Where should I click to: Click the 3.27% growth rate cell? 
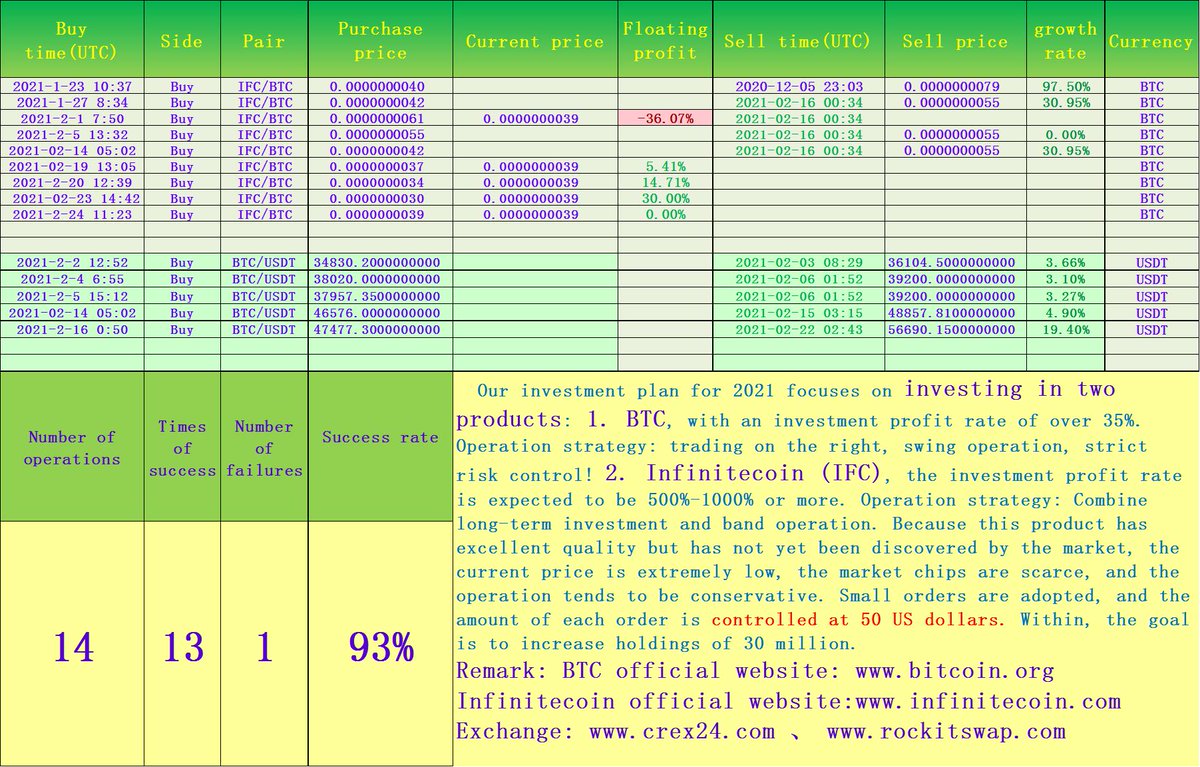[1066, 296]
